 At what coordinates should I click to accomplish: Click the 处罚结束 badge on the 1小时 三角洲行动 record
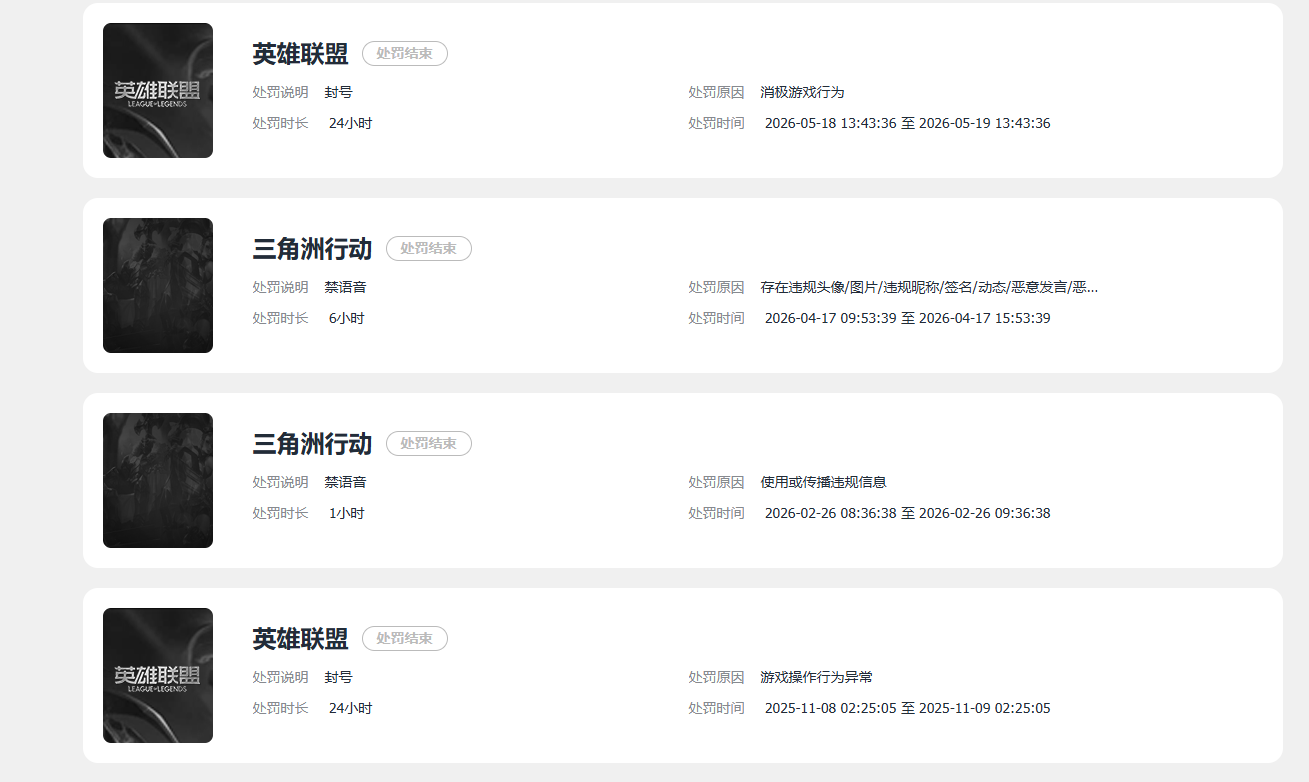[x=429, y=444]
